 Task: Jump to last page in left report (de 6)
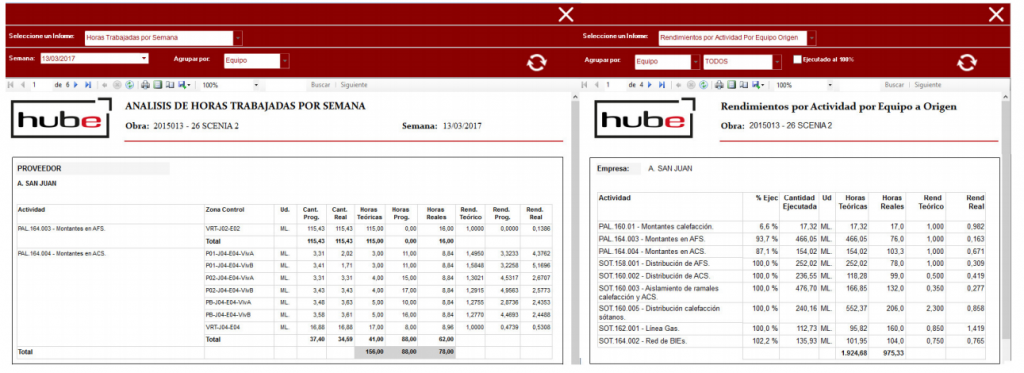point(88,85)
